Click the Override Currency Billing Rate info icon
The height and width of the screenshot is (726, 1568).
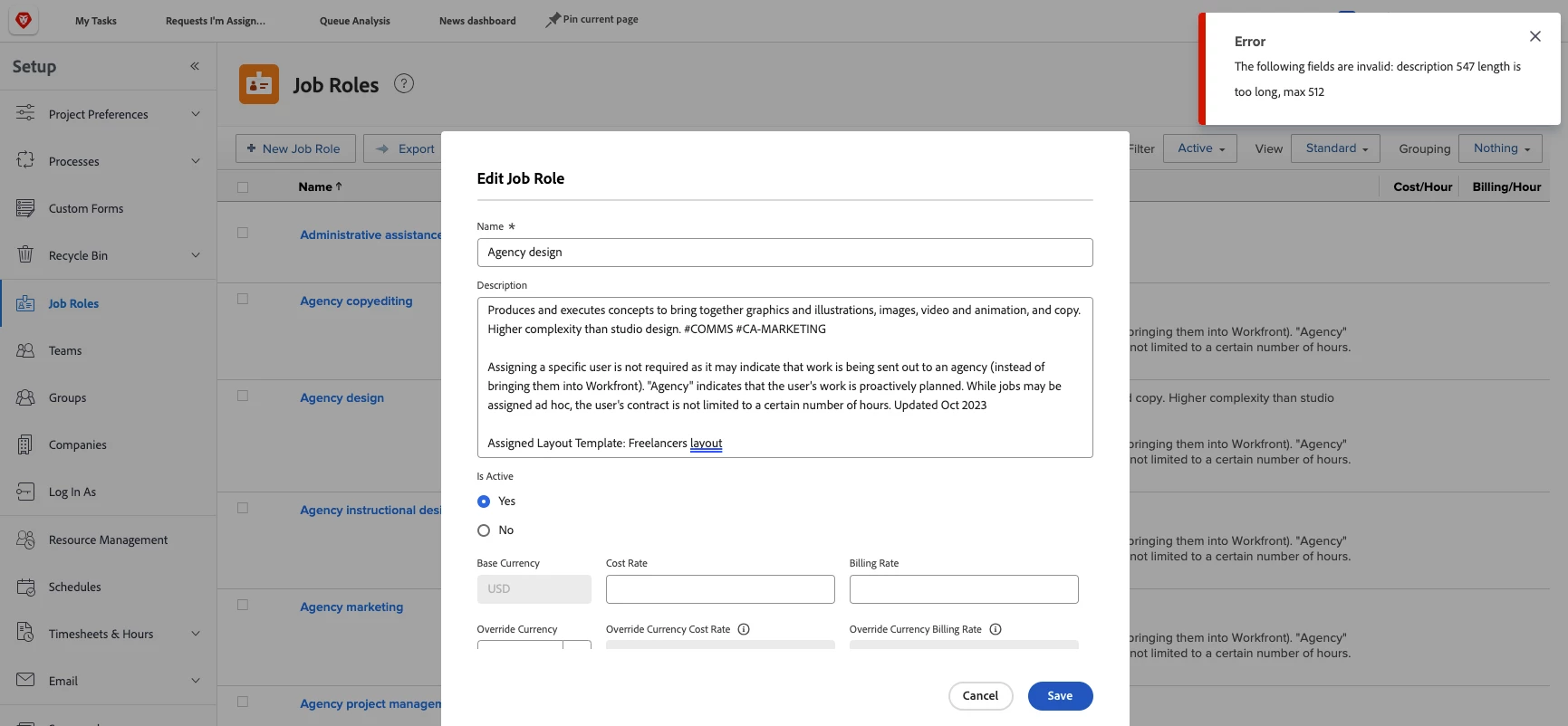(x=996, y=629)
